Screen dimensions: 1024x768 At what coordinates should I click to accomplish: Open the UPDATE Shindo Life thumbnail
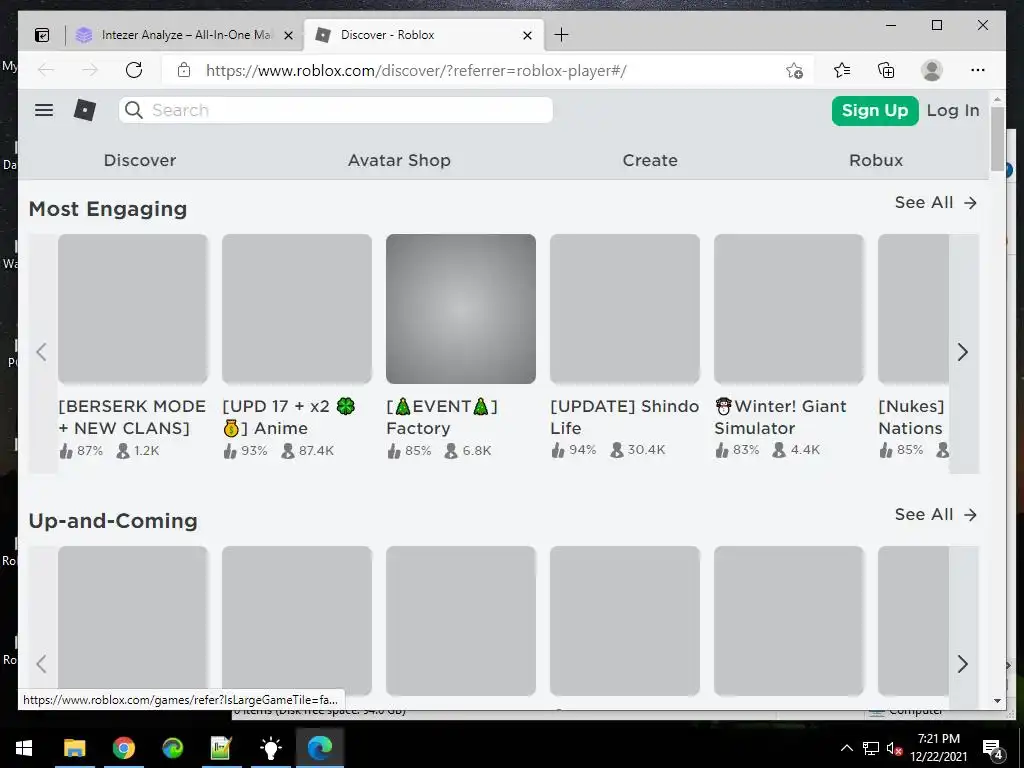tap(625, 309)
